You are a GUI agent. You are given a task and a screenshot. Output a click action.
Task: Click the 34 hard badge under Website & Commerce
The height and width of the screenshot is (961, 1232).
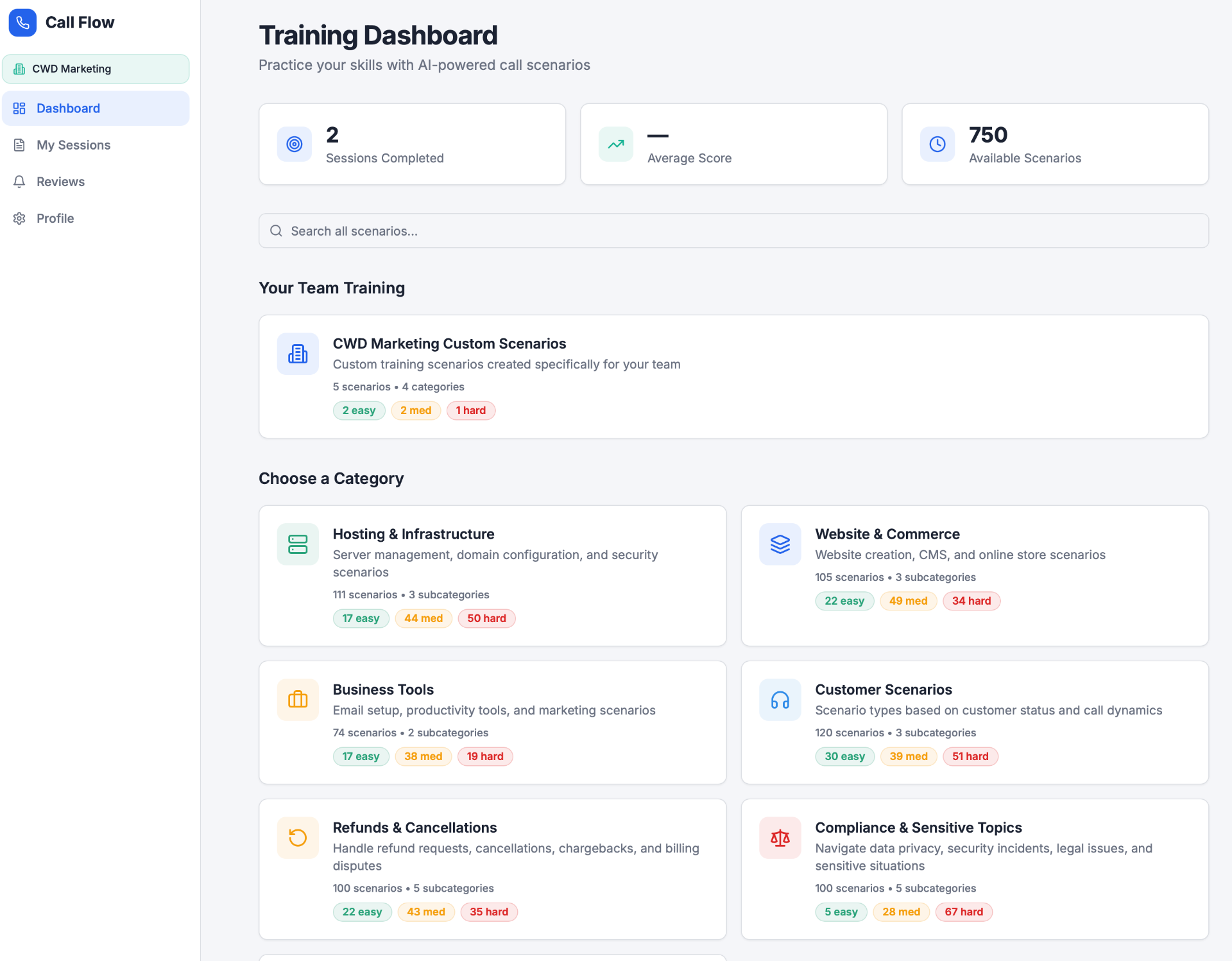tap(971, 602)
